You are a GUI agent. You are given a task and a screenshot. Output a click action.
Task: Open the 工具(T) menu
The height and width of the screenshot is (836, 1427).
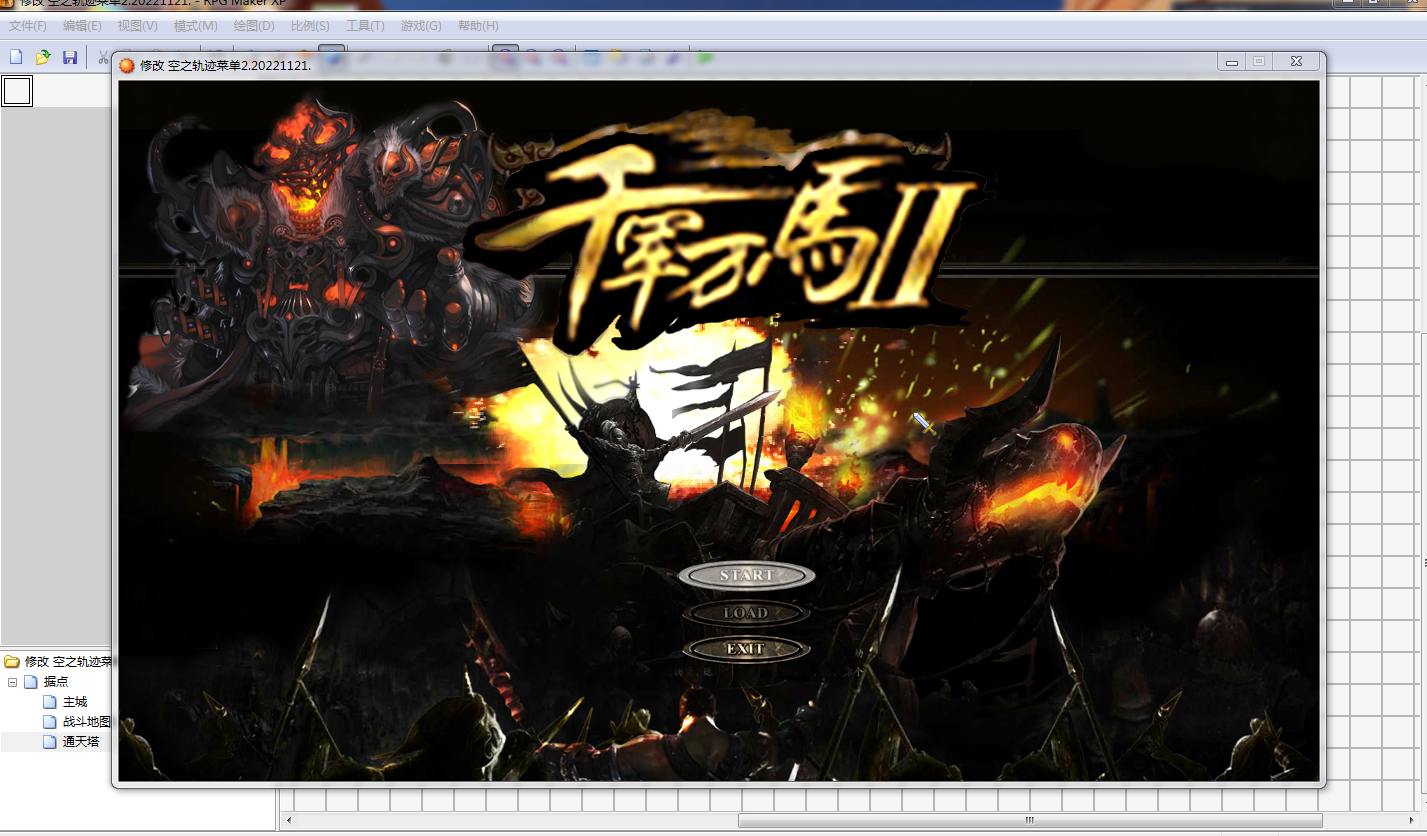[x=365, y=26]
